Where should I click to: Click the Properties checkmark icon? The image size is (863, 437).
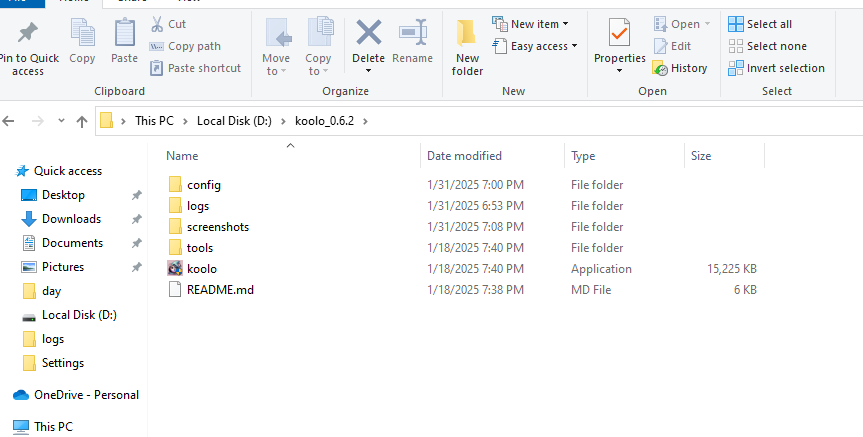pyautogui.click(x=620, y=32)
